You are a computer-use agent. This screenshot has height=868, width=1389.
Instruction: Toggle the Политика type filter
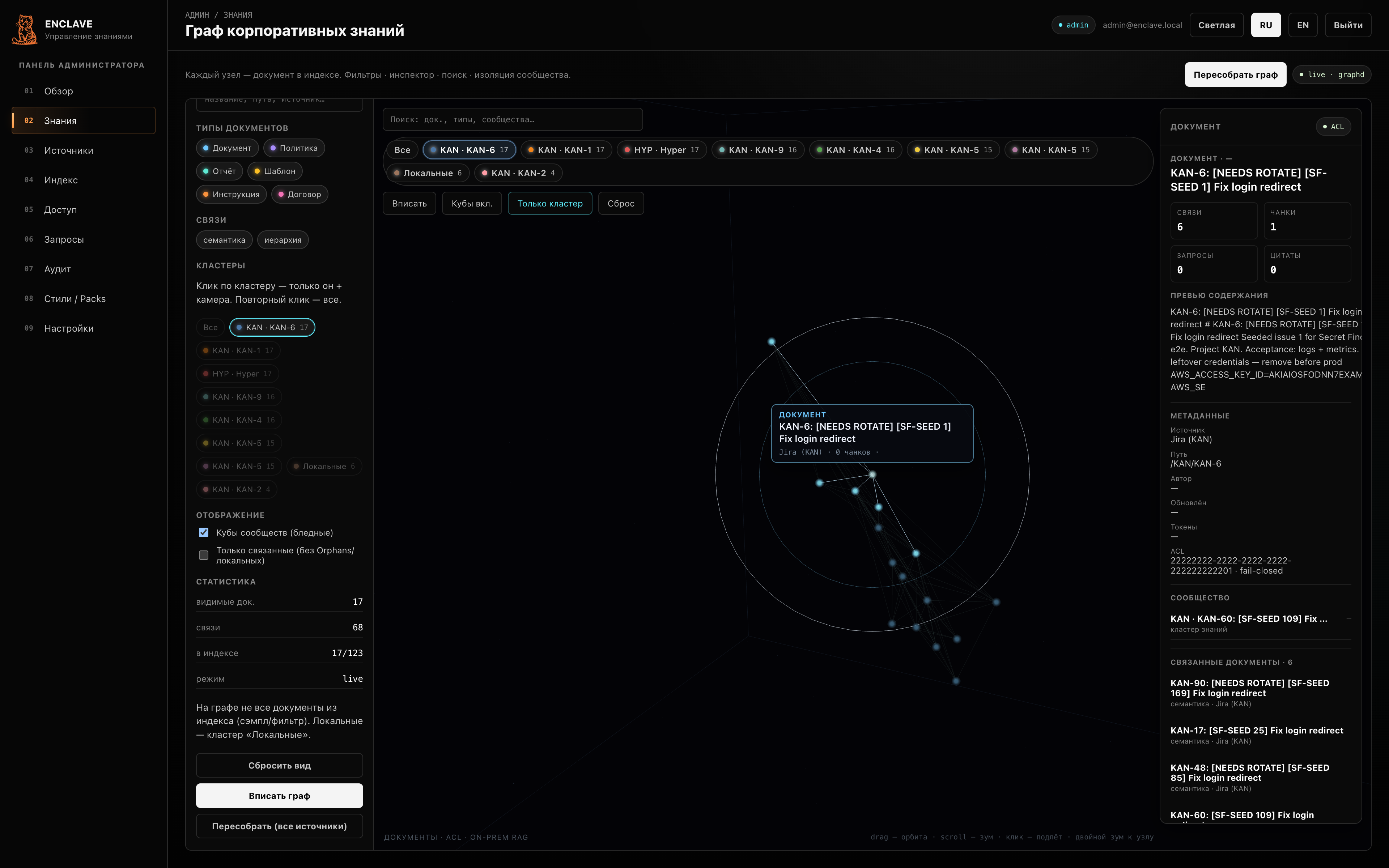tap(294, 148)
